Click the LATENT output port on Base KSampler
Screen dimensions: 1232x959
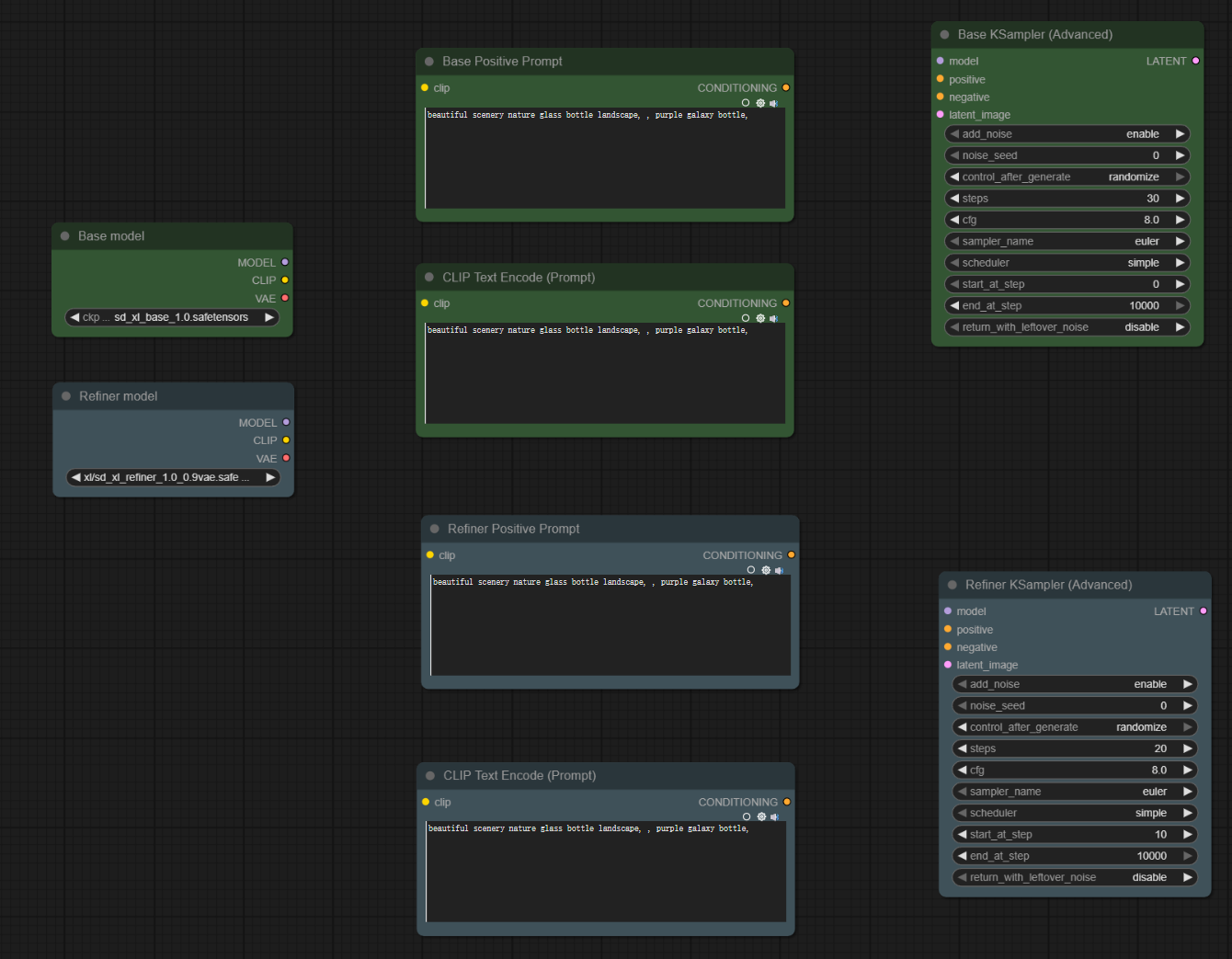point(1195,61)
